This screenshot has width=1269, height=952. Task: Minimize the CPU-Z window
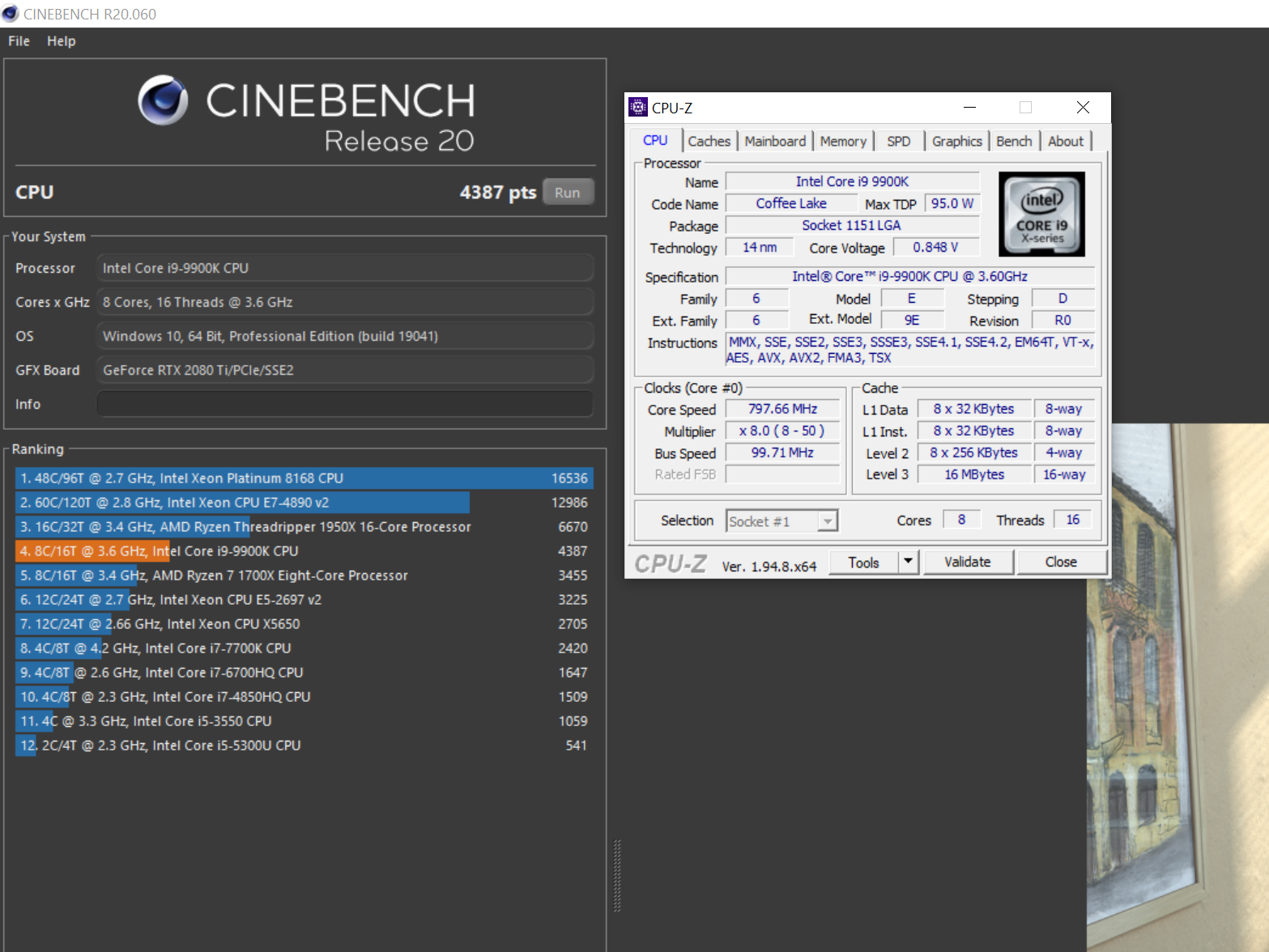pos(969,107)
